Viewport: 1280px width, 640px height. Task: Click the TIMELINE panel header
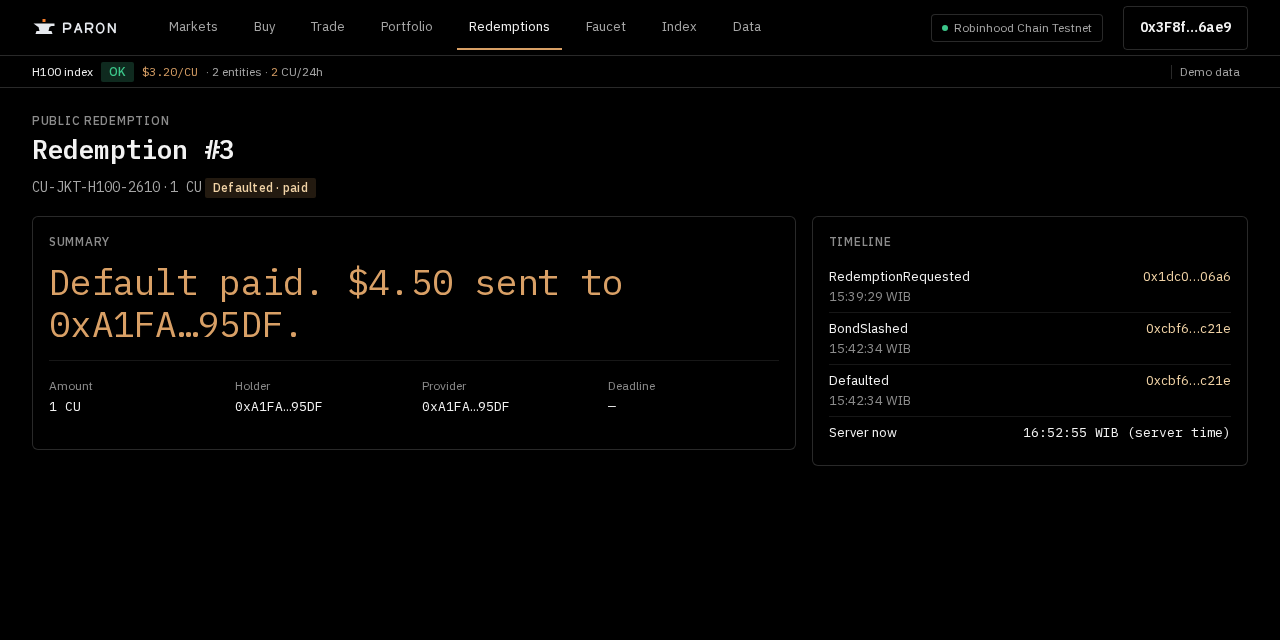(860, 242)
